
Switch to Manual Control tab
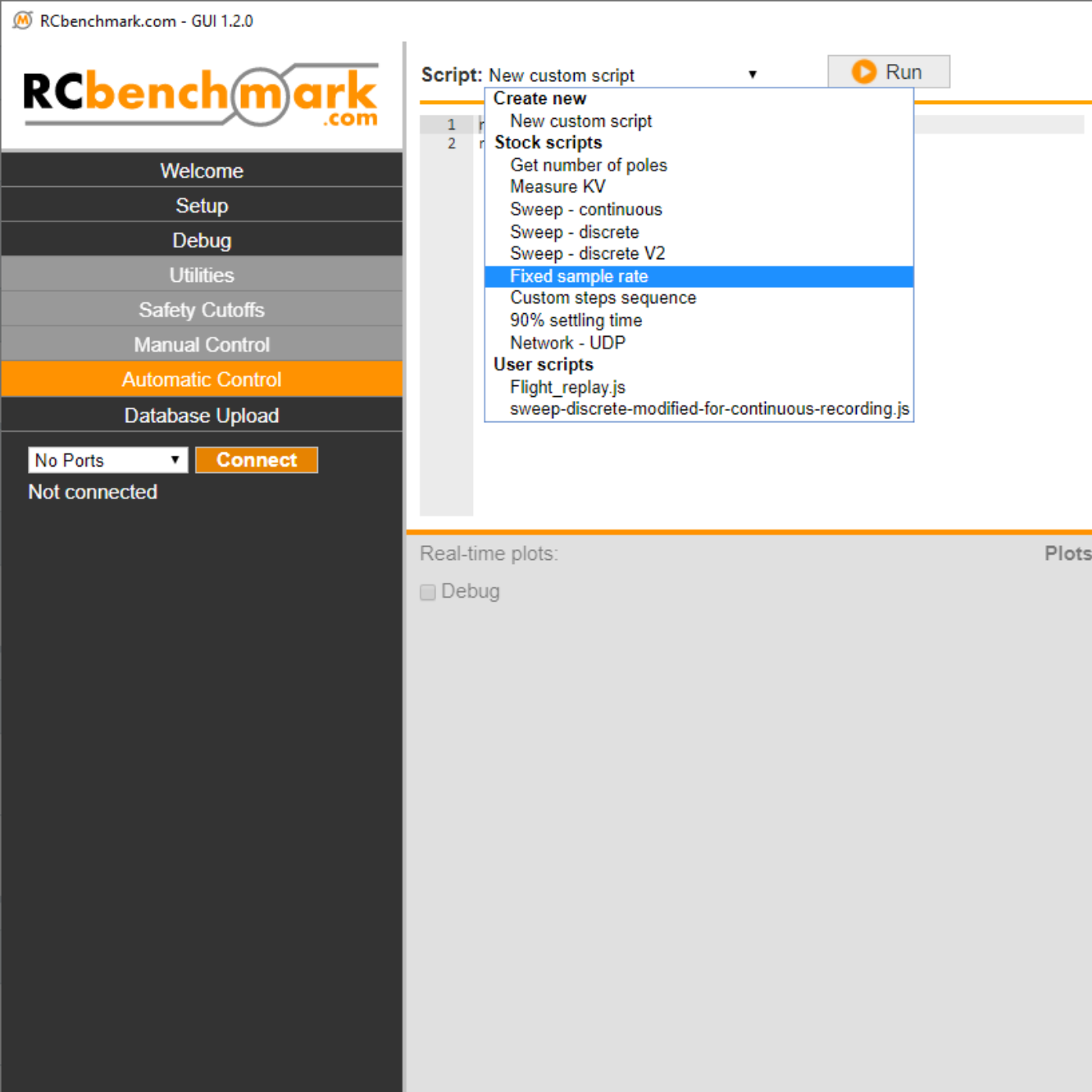[202, 344]
